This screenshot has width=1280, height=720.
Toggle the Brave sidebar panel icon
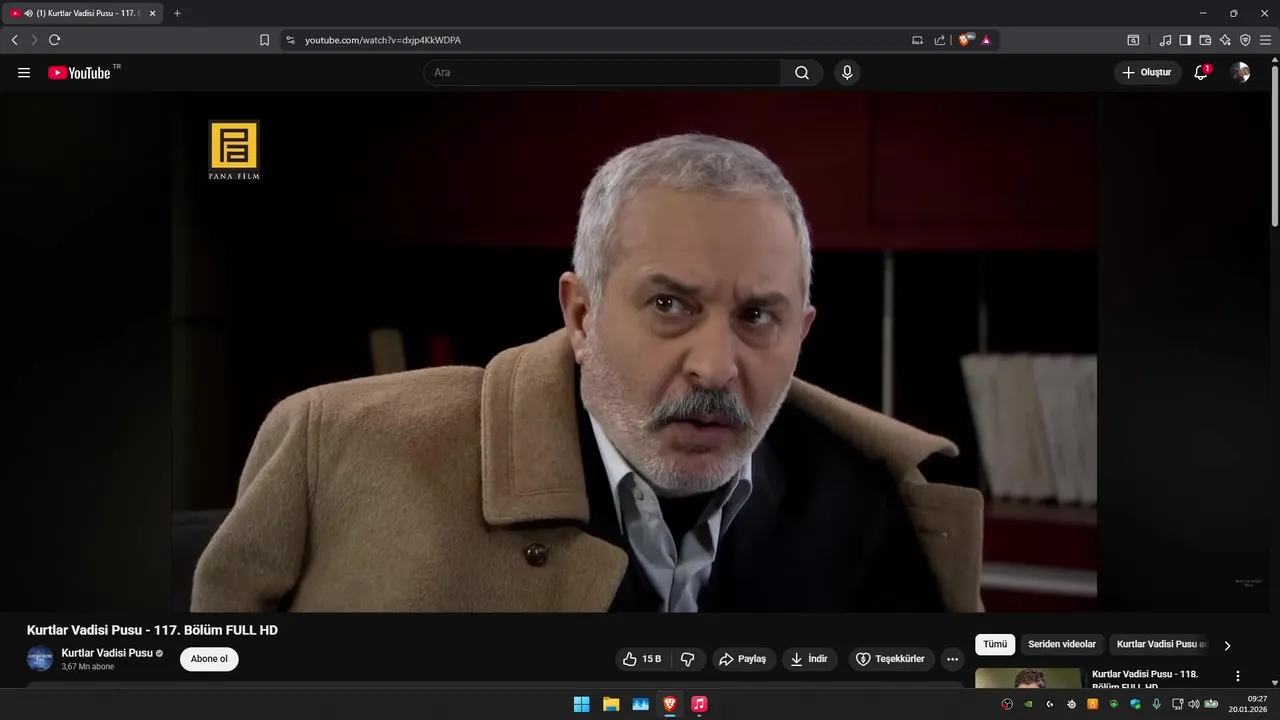[x=1185, y=40]
